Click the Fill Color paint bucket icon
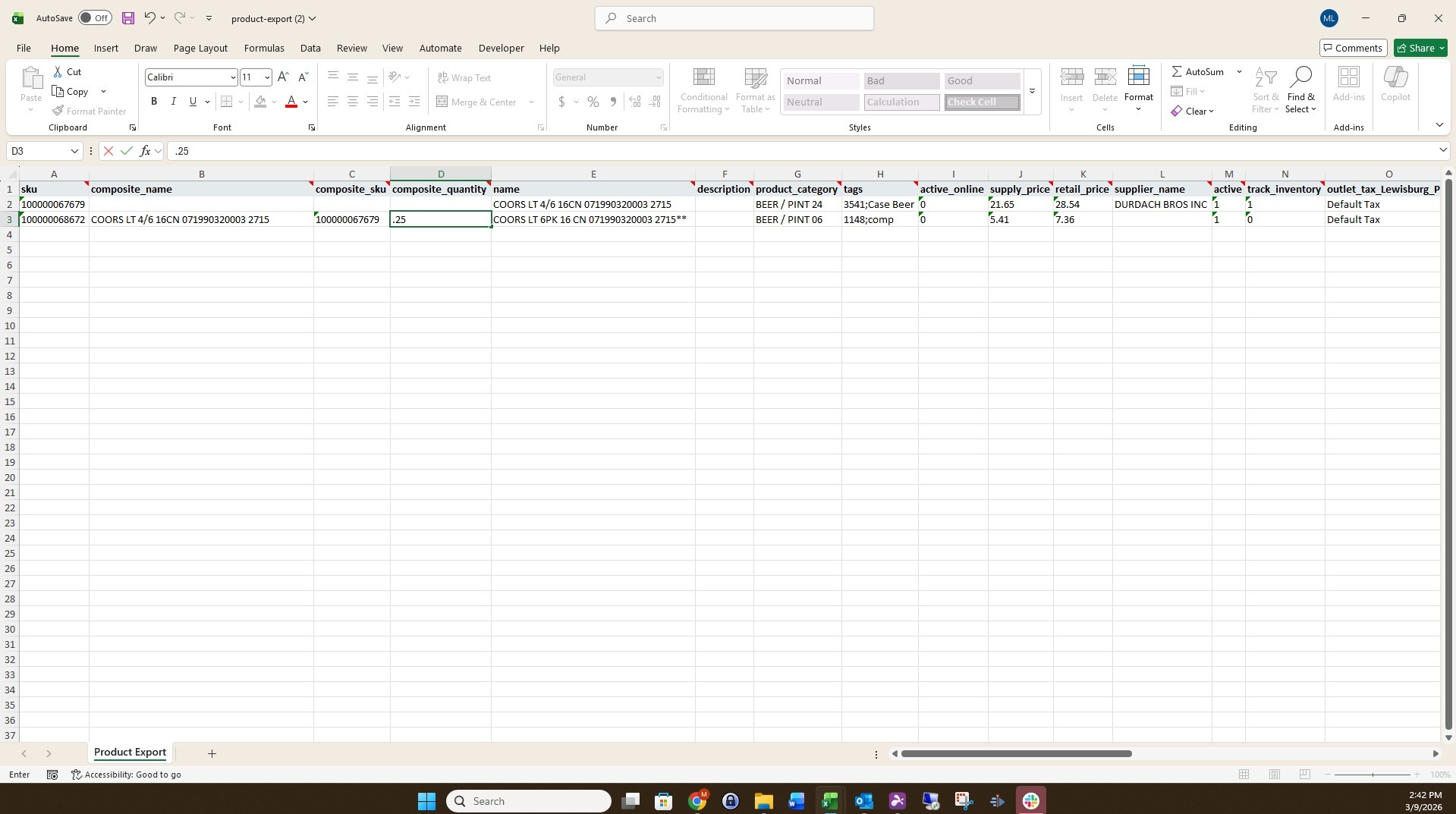 click(260, 102)
